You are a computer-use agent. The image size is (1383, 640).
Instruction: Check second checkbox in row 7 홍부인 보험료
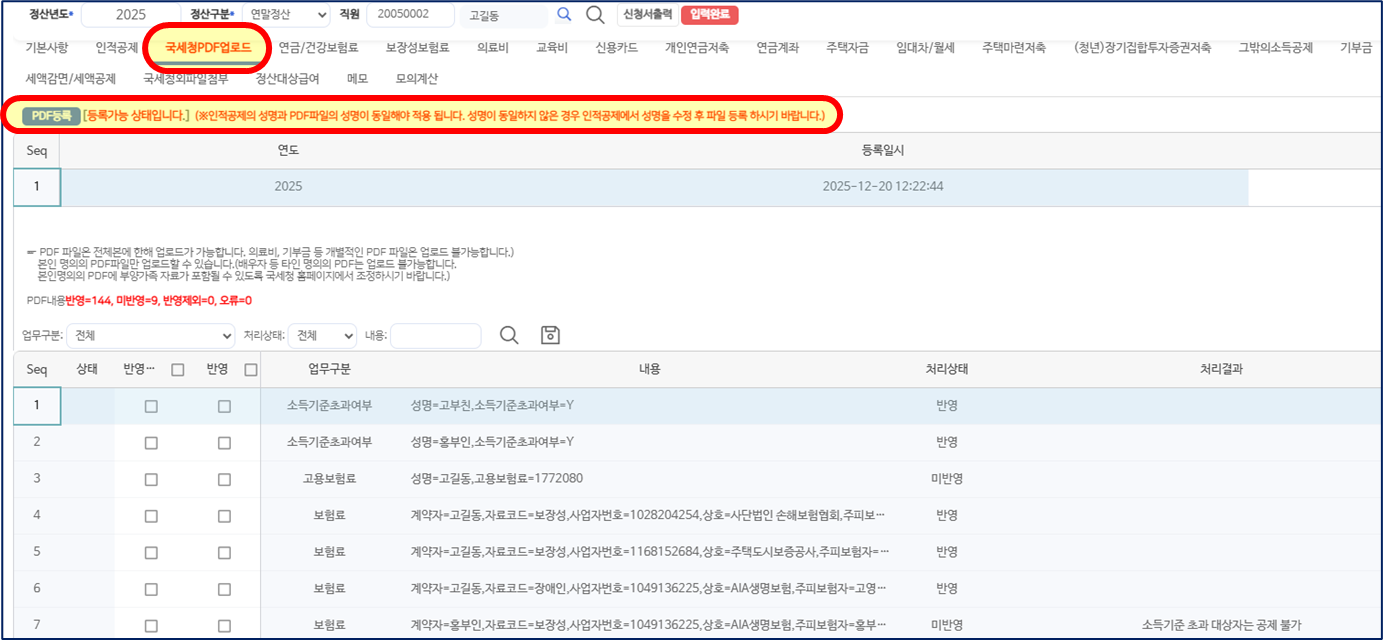click(224, 625)
